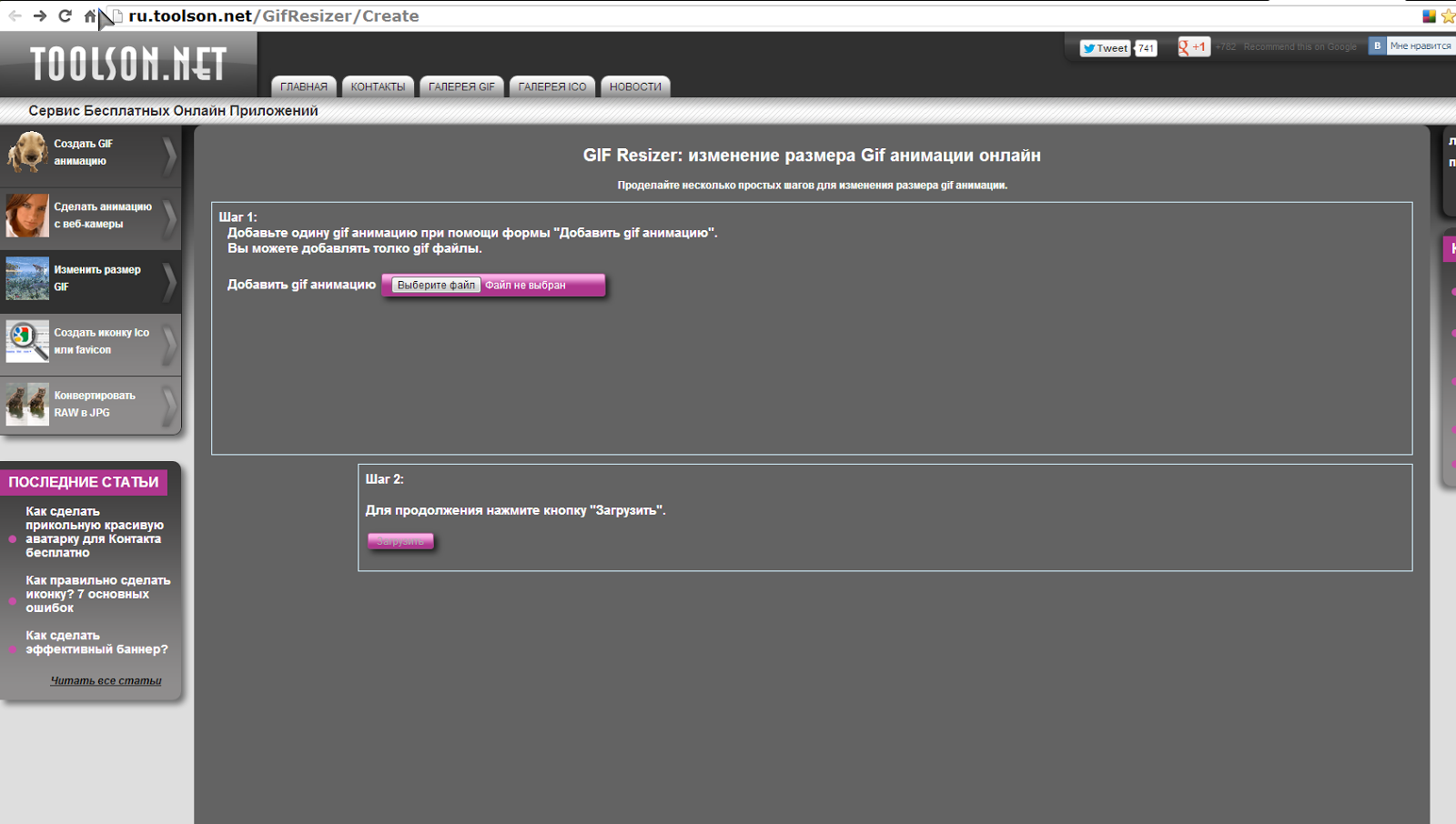Read article about making an avatar for Контакт
This screenshot has width=1456, height=824.
(95, 532)
